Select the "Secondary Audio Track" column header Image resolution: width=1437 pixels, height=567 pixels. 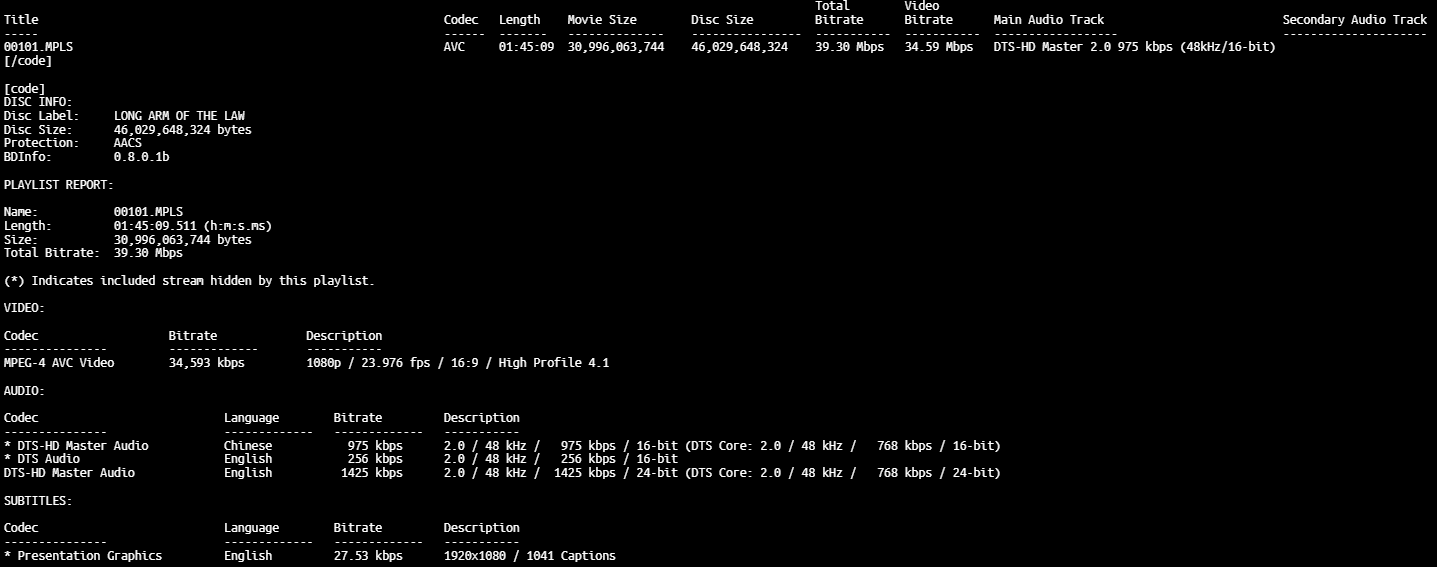point(1354,20)
